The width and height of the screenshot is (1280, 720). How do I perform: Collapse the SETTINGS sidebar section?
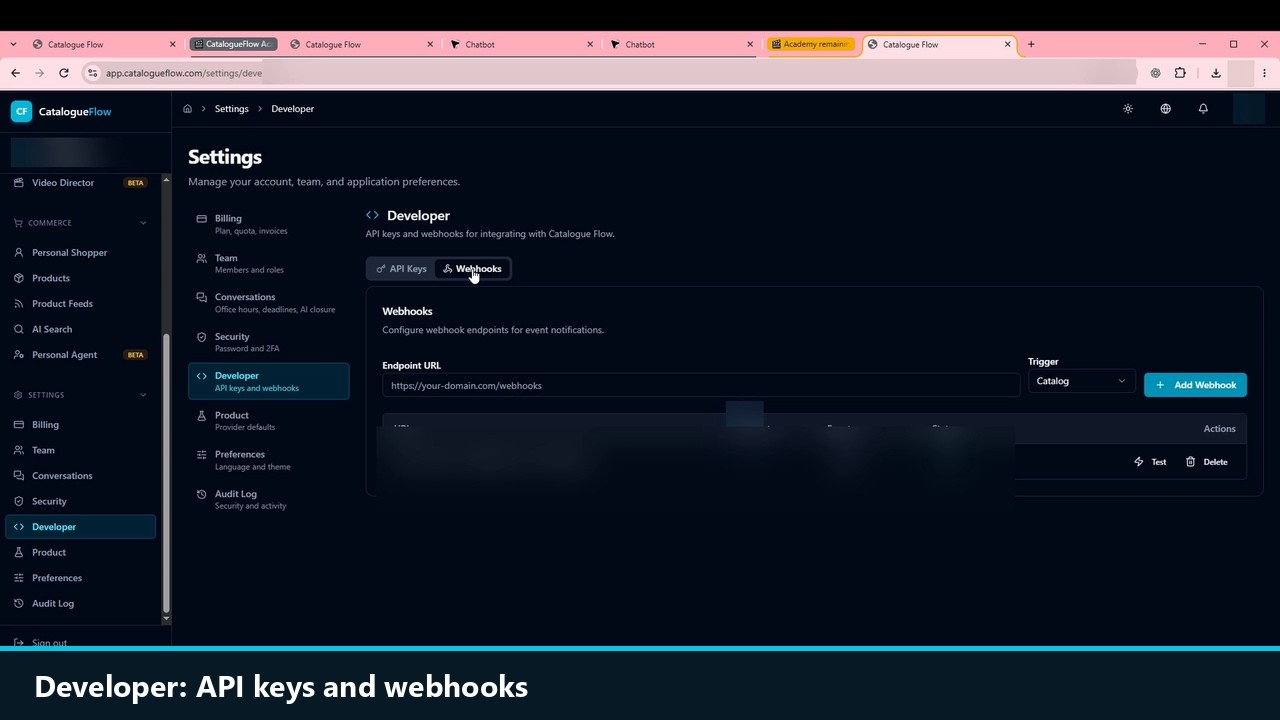pos(143,395)
